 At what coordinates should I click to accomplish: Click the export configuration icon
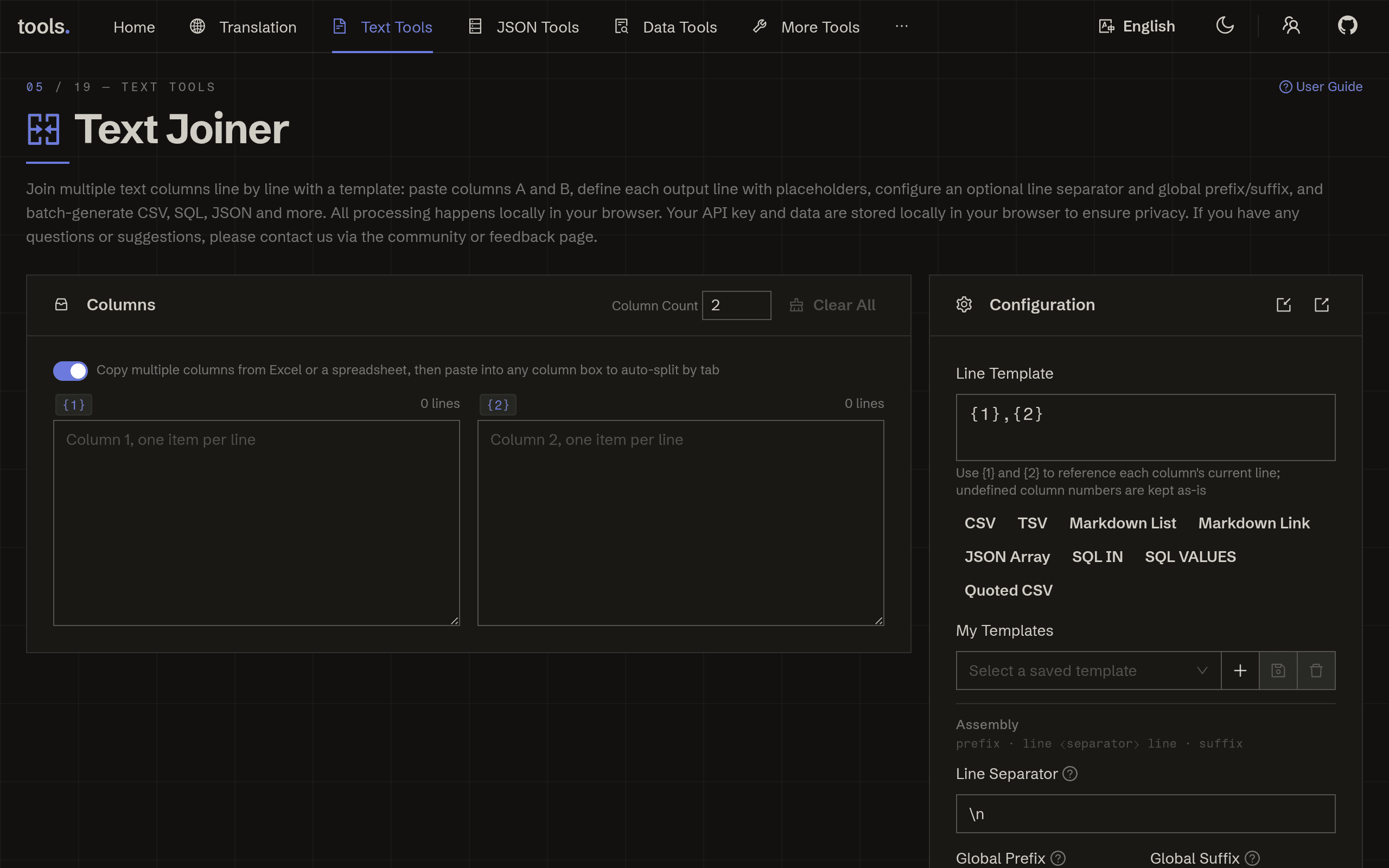pos(1322,305)
